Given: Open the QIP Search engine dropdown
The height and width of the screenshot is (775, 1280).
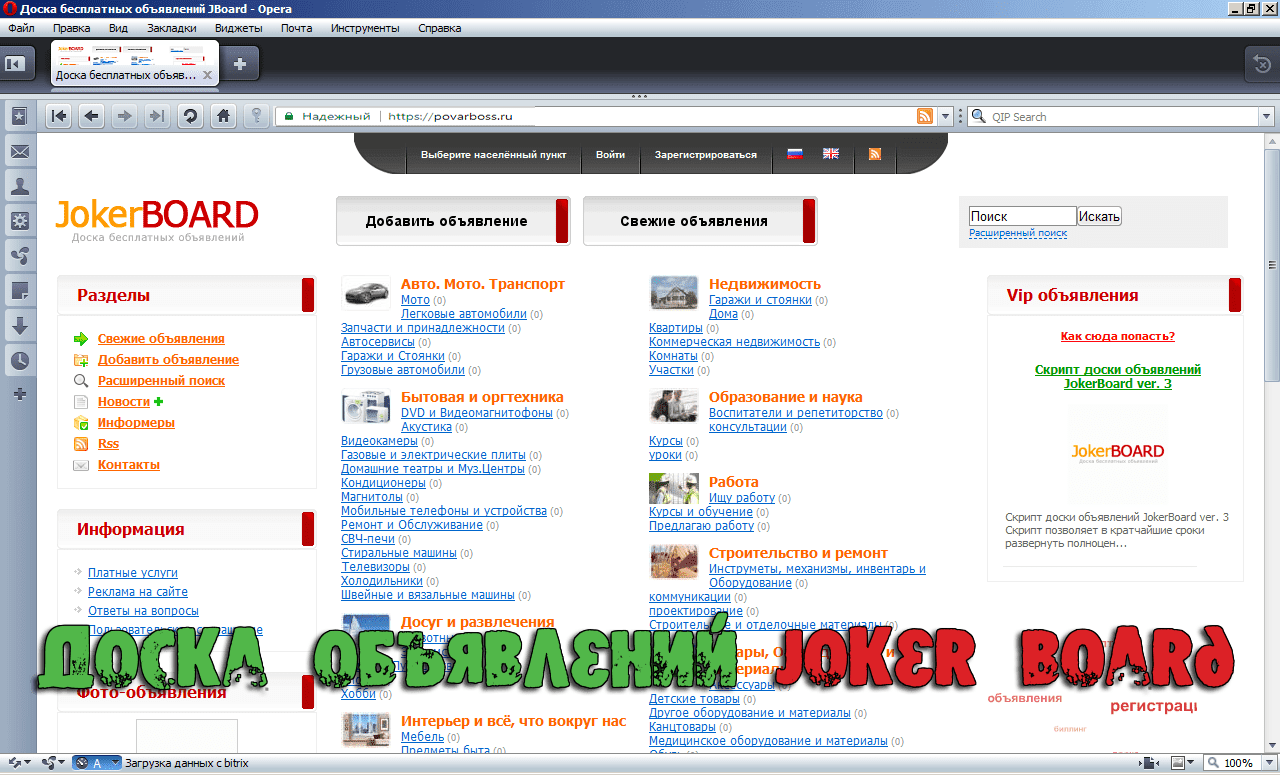Looking at the screenshot, I should [1266, 117].
